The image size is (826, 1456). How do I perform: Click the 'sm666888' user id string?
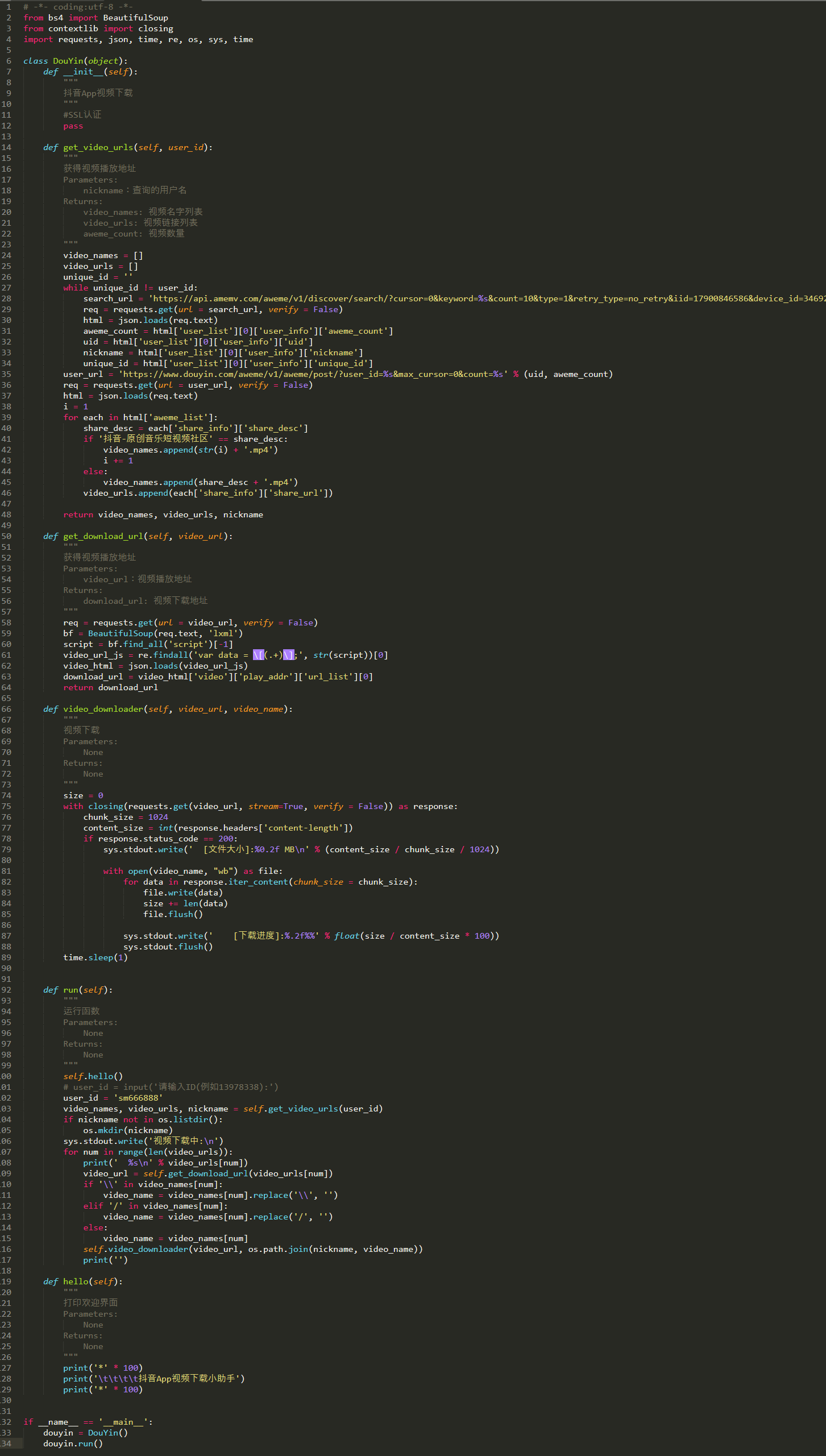tap(138, 1098)
